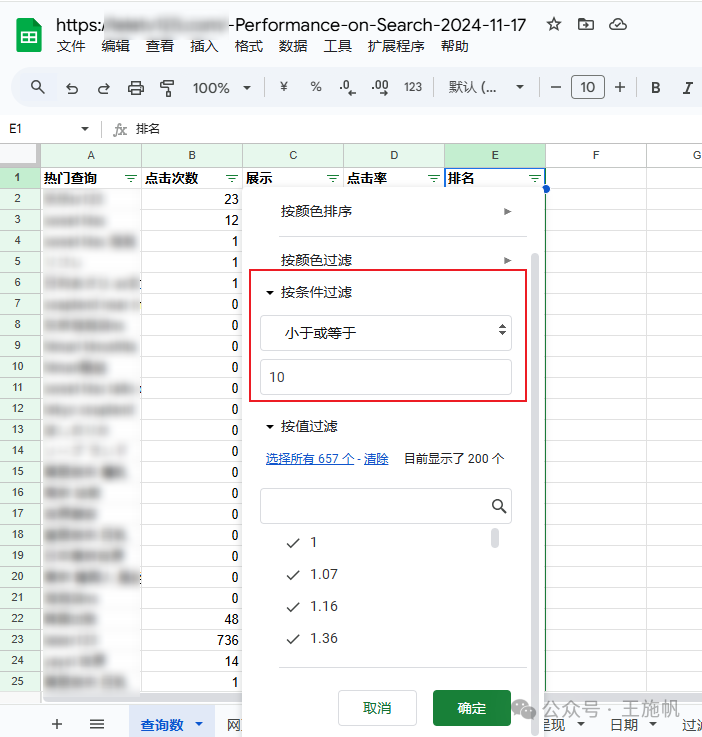Open the 编辑 menu
The width and height of the screenshot is (702, 737).
tap(116, 46)
